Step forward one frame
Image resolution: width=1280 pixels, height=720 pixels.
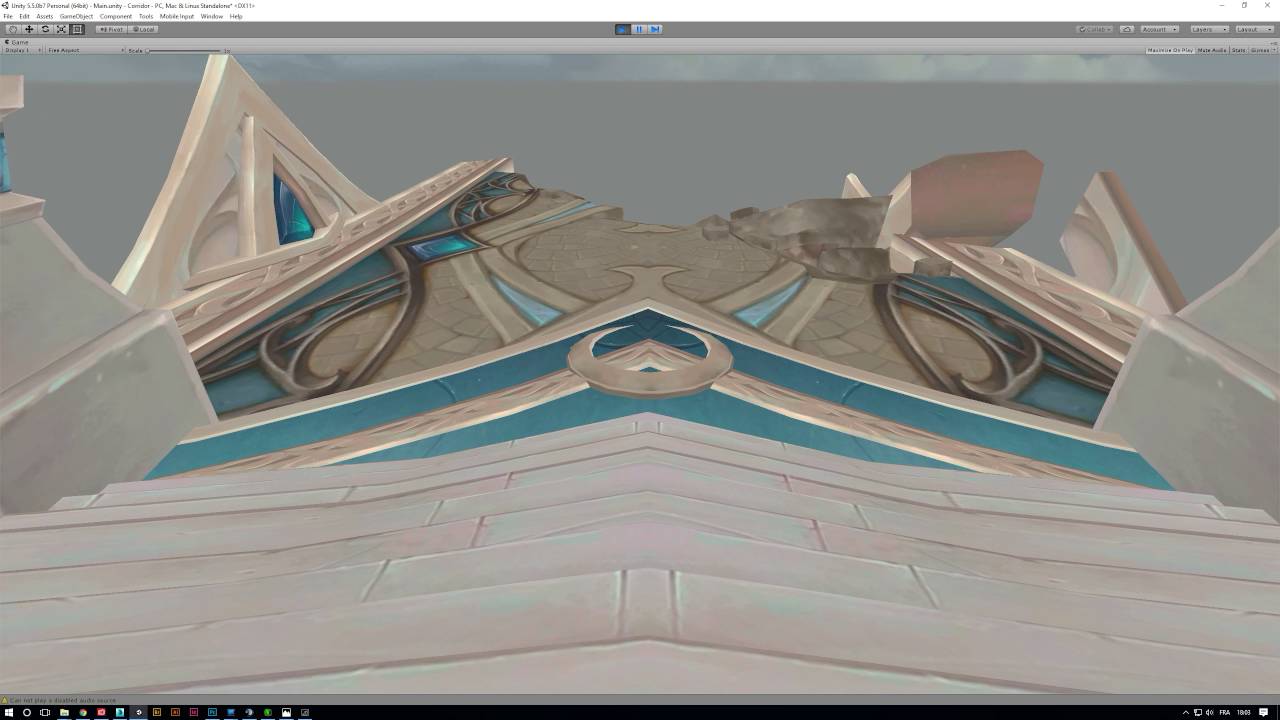coord(655,29)
